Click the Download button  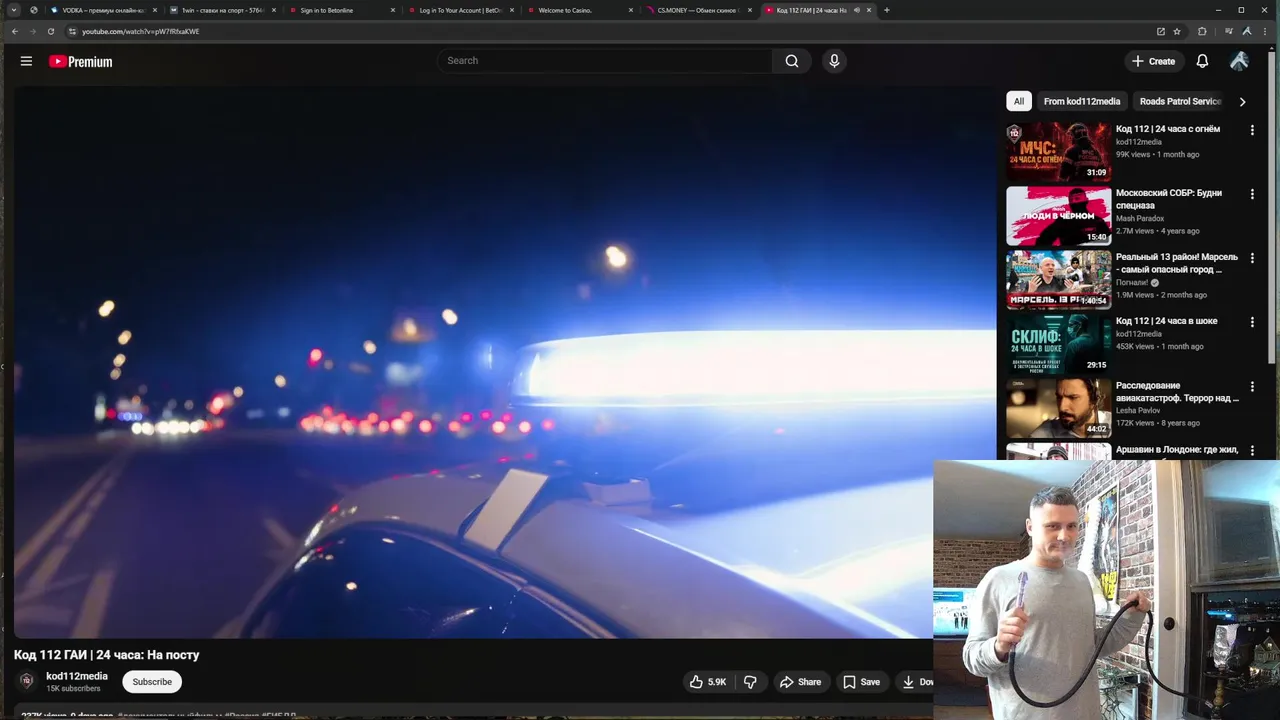(x=916, y=682)
